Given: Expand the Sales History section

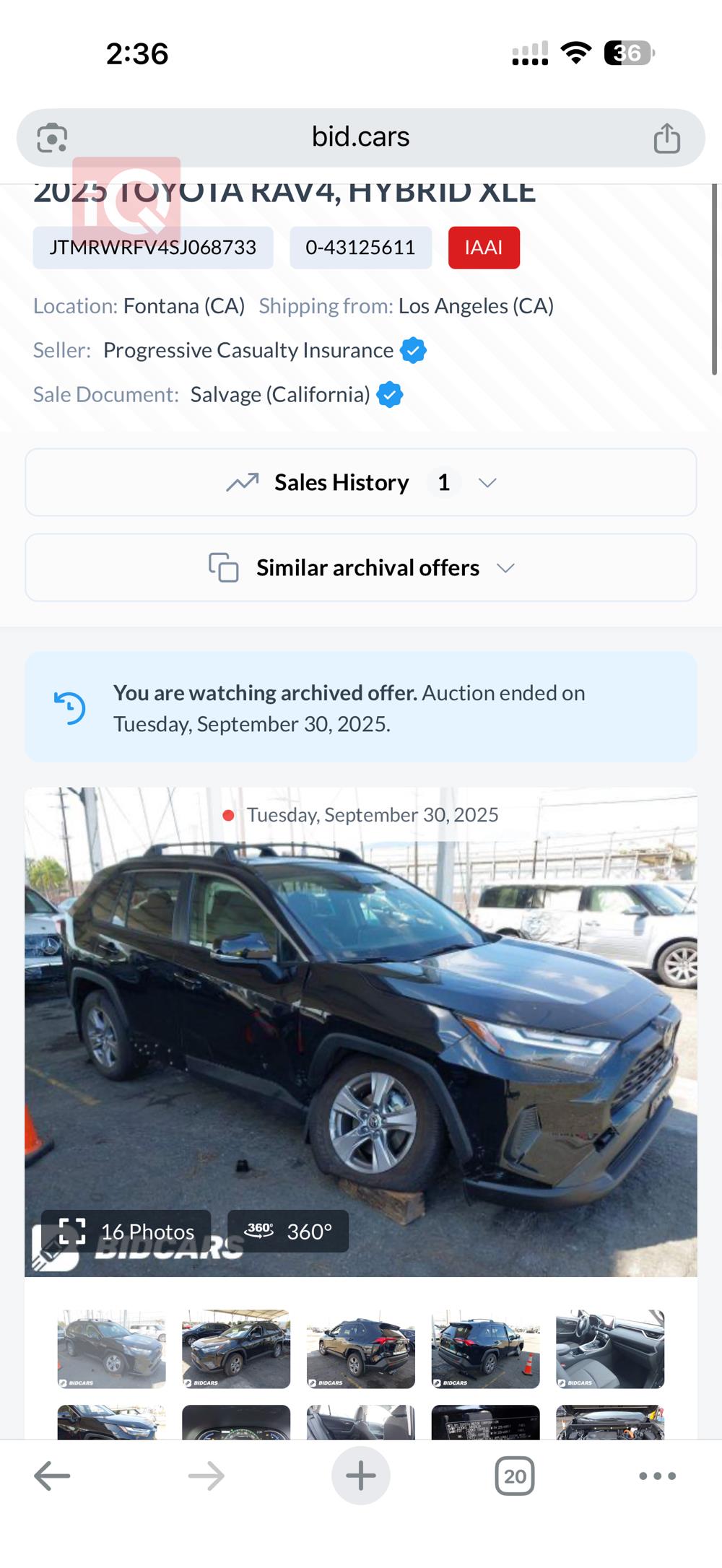Looking at the screenshot, I should tap(361, 482).
